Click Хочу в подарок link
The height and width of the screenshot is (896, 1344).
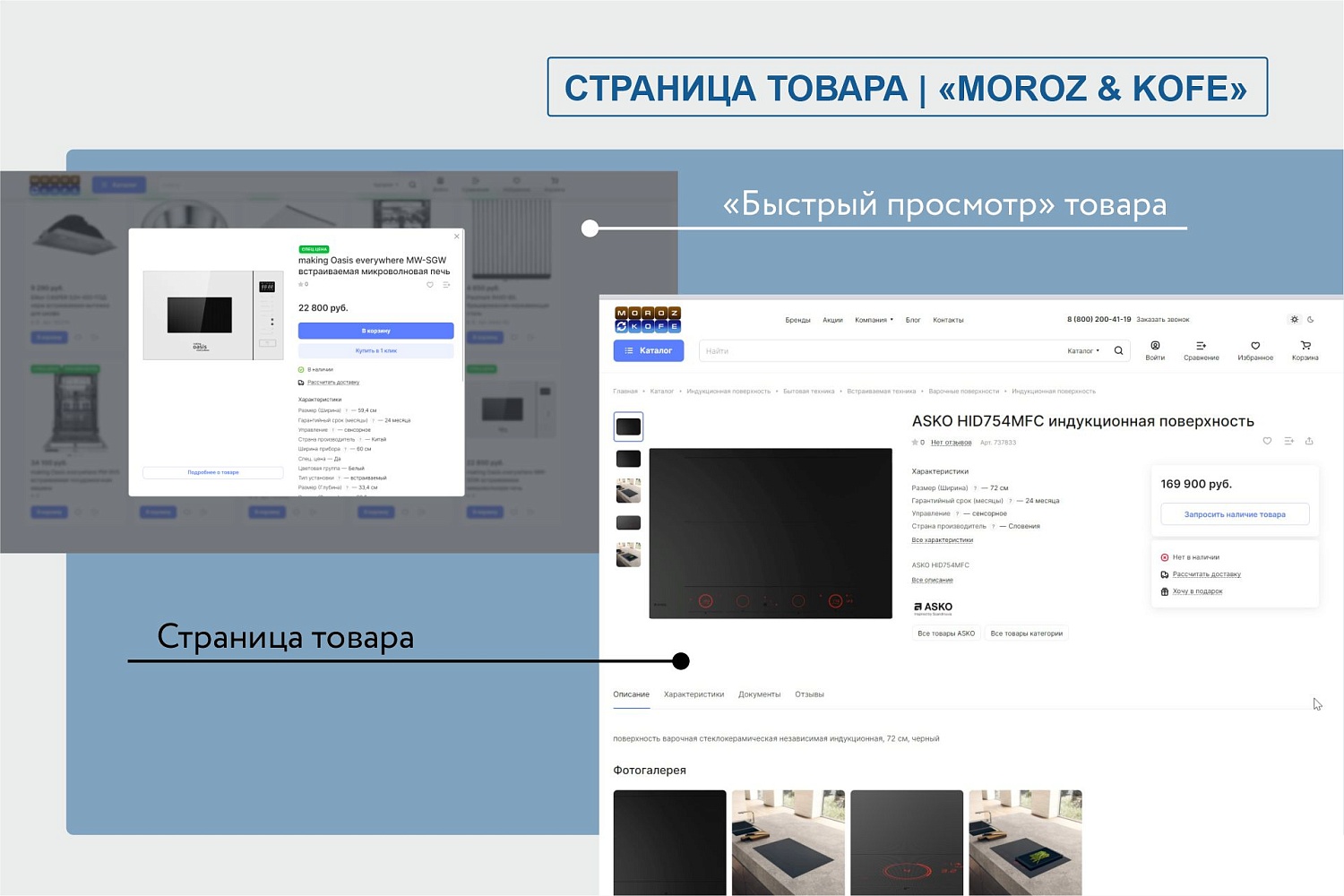[x=1197, y=591]
